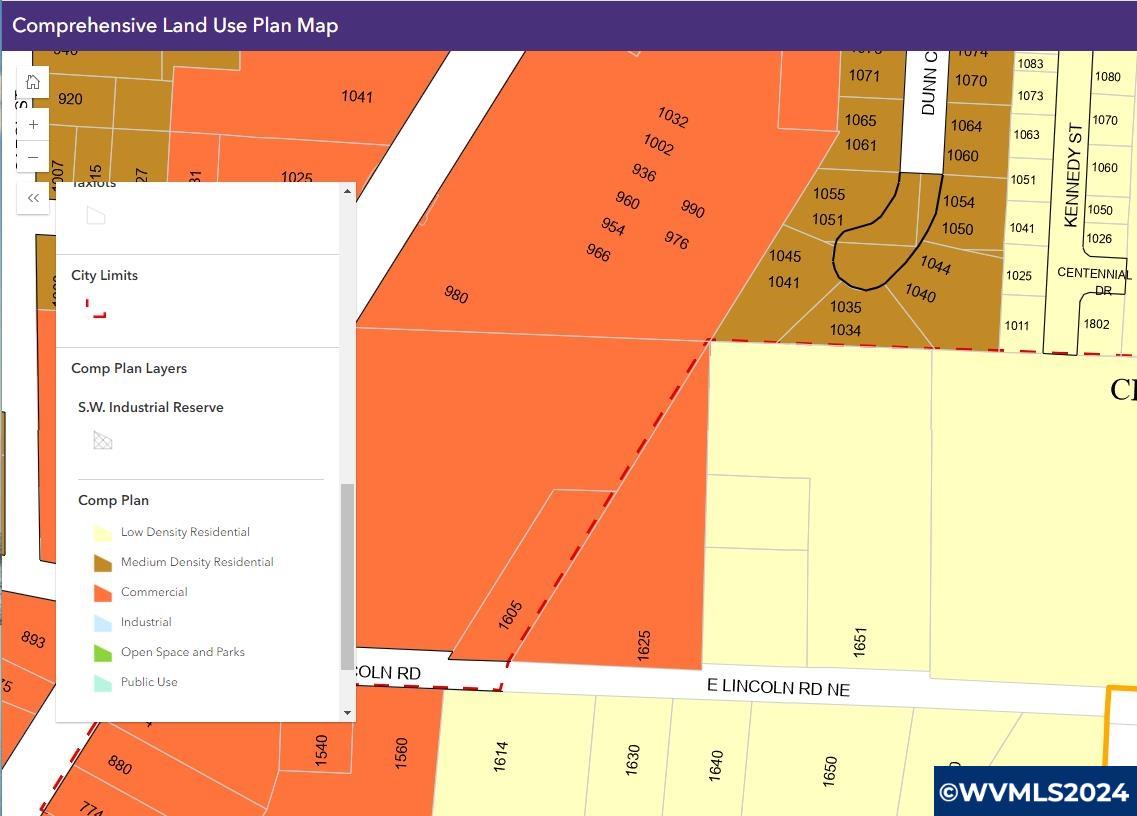Click the red City Limits legend symbol
Viewport: 1137px width, 816px height.
(96, 309)
